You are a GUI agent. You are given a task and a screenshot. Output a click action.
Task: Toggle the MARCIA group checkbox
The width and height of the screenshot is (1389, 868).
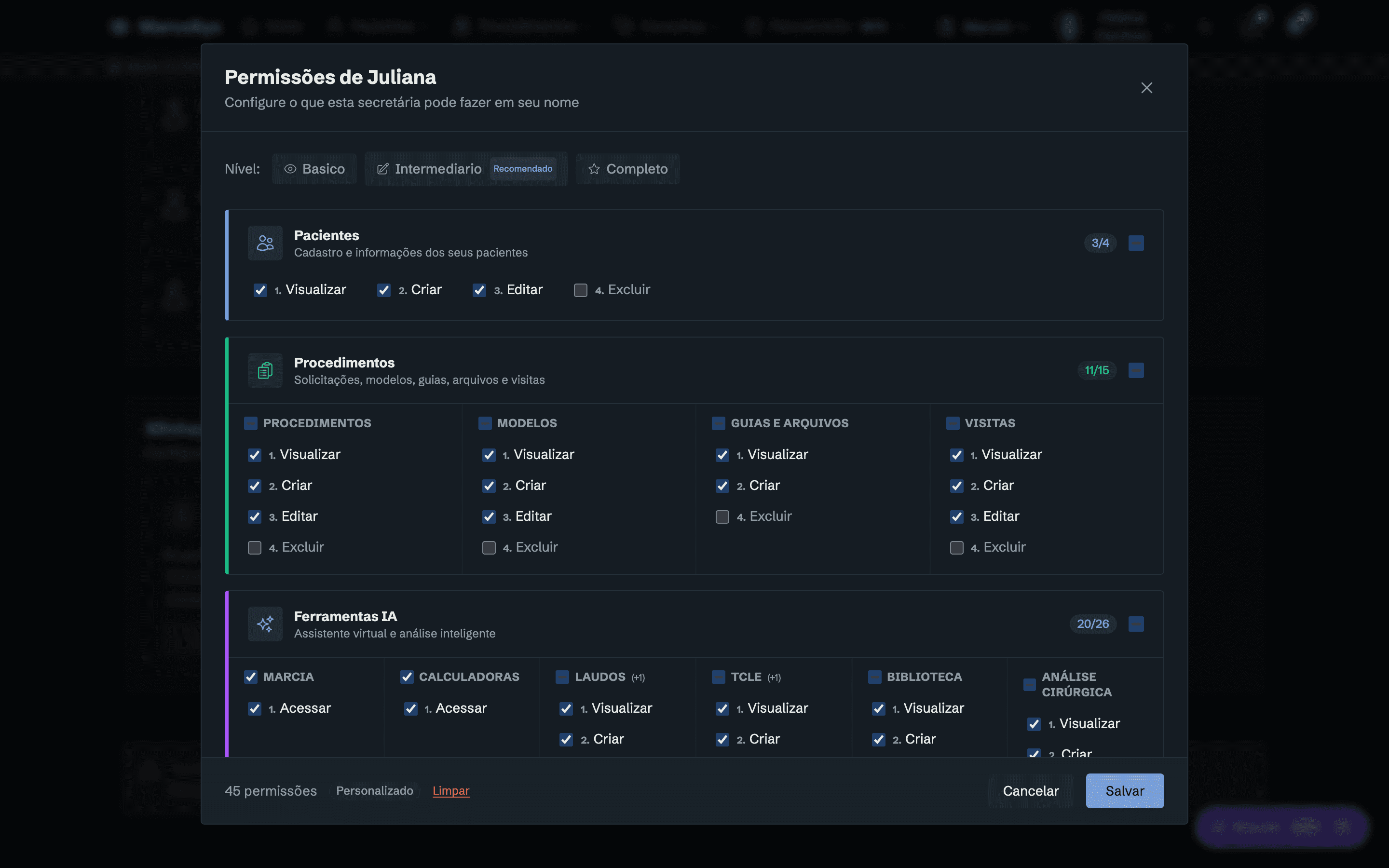click(251, 678)
